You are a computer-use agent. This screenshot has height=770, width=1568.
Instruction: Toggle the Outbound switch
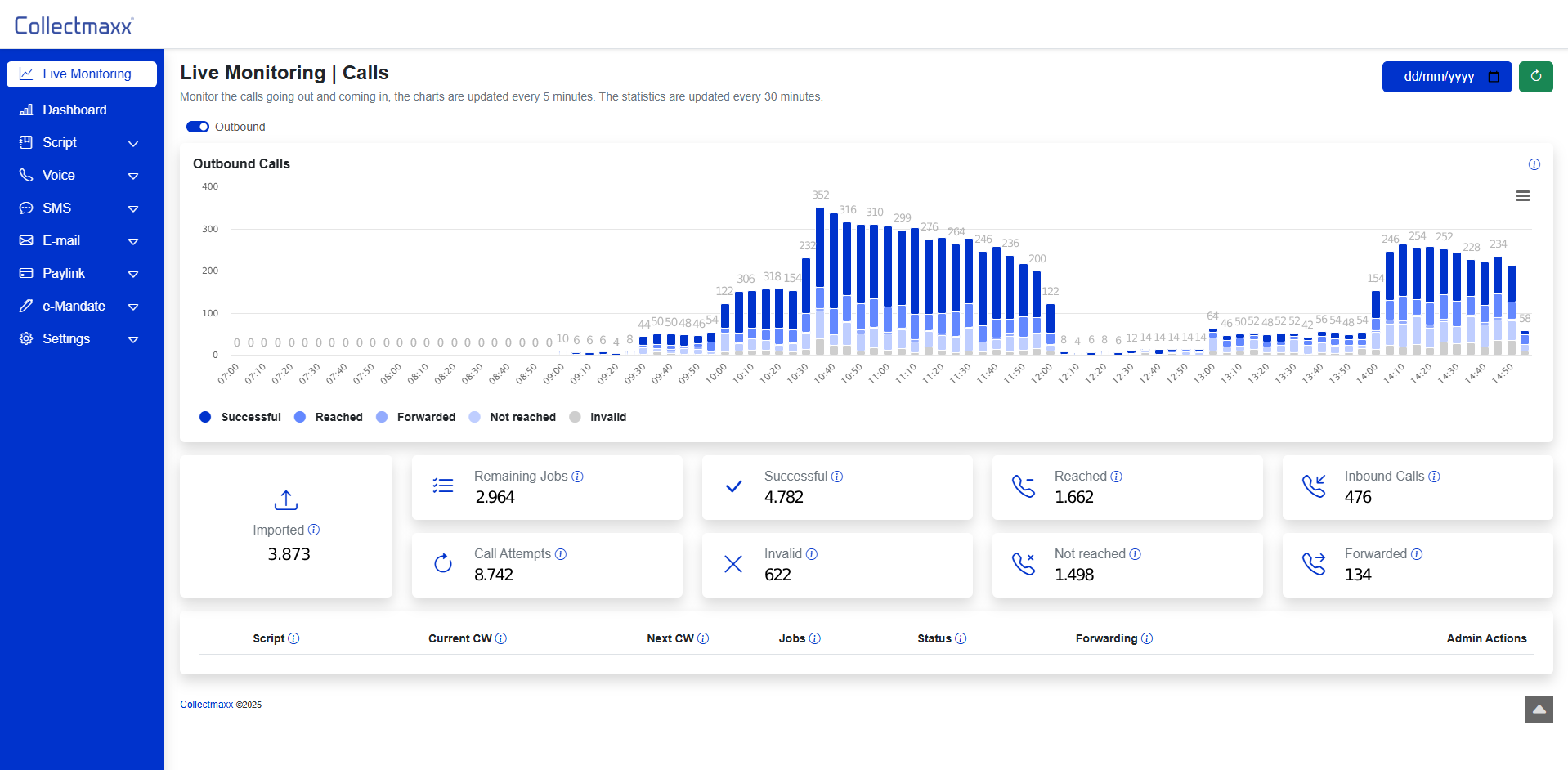tap(198, 127)
